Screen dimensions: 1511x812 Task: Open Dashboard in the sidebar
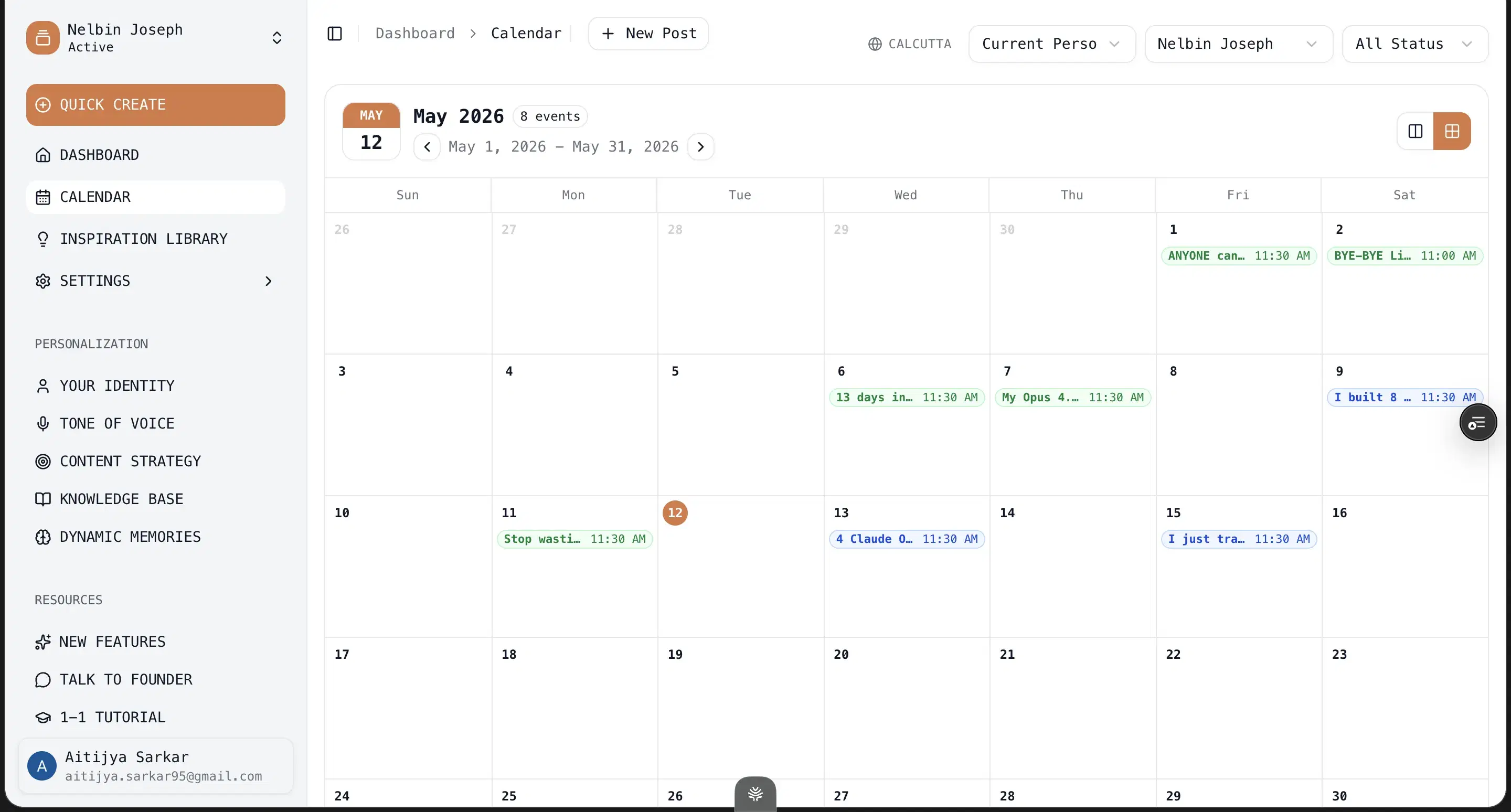pos(155,155)
